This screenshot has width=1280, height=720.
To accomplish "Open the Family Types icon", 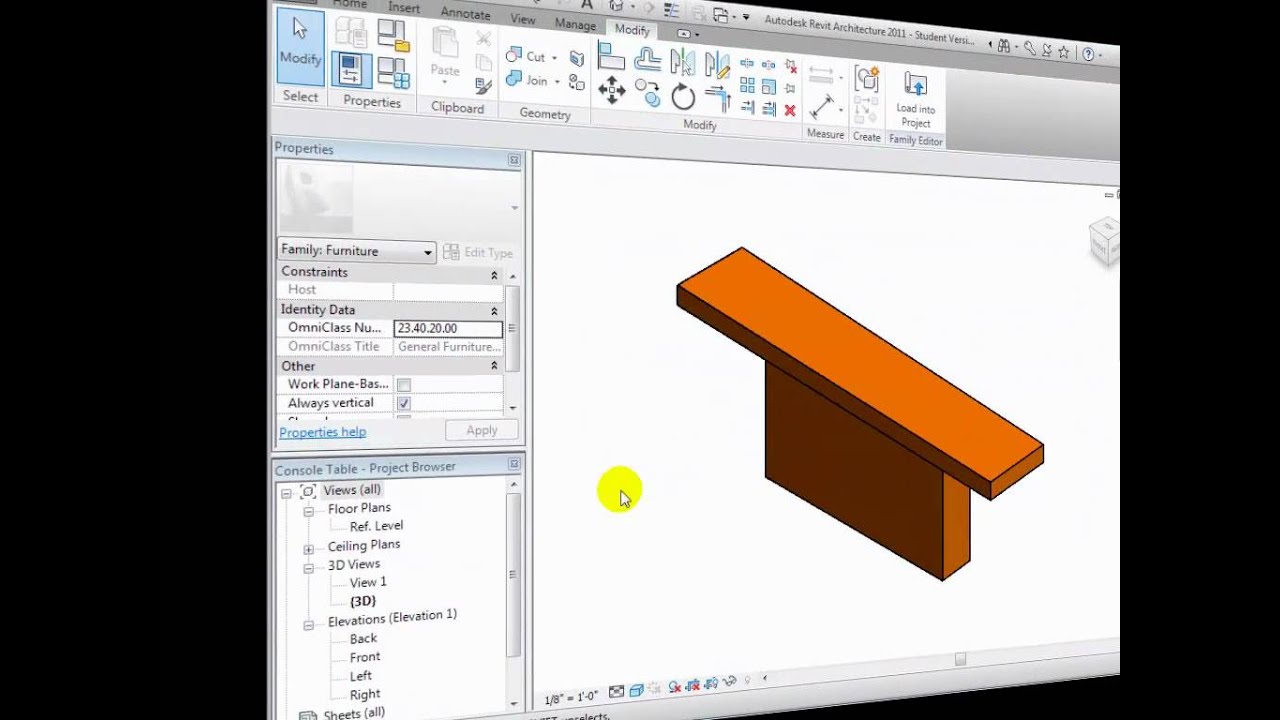I will click(394, 72).
